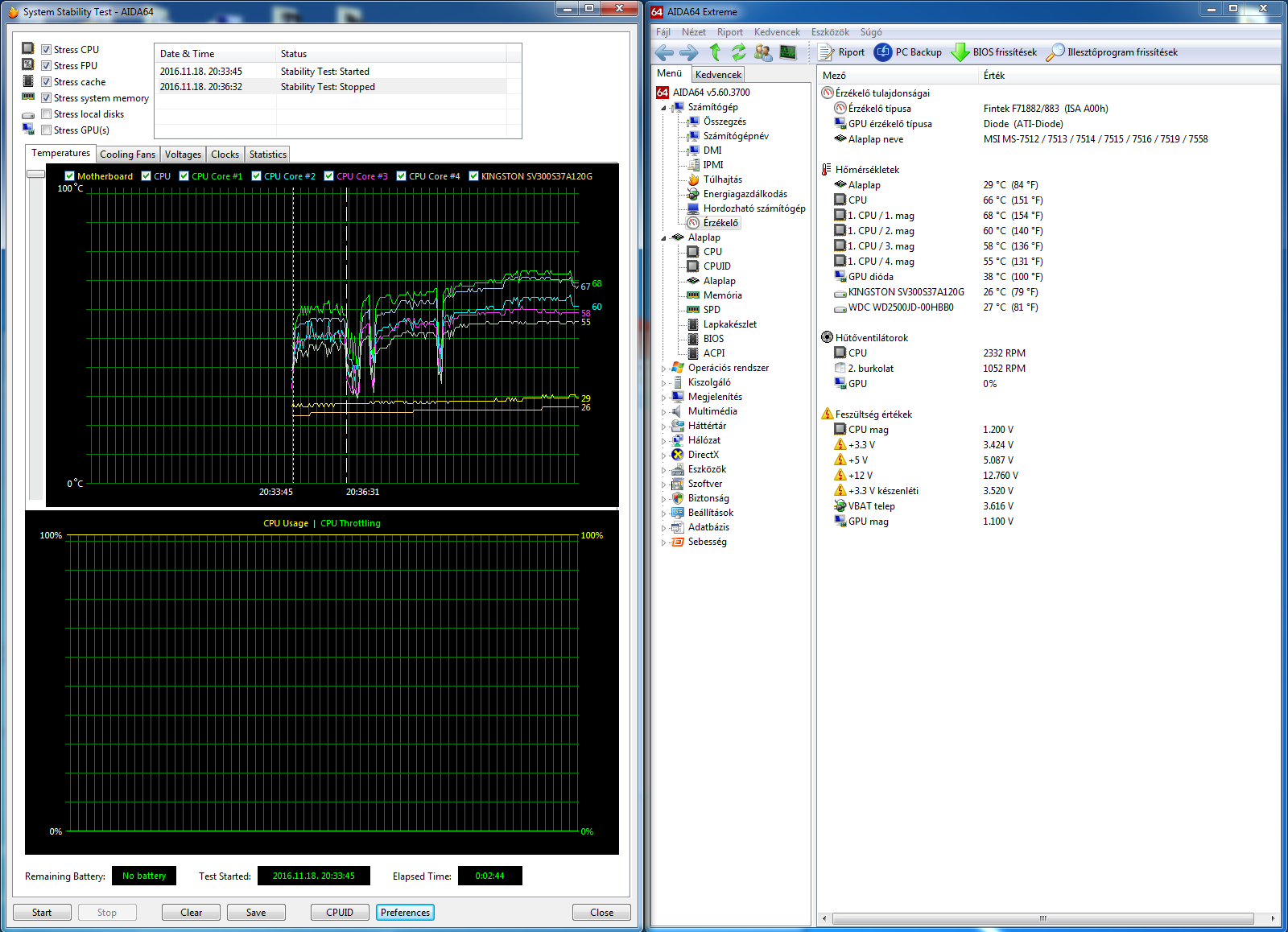
Task: Collapse the Alaplap tree node
Action: click(x=664, y=238)
